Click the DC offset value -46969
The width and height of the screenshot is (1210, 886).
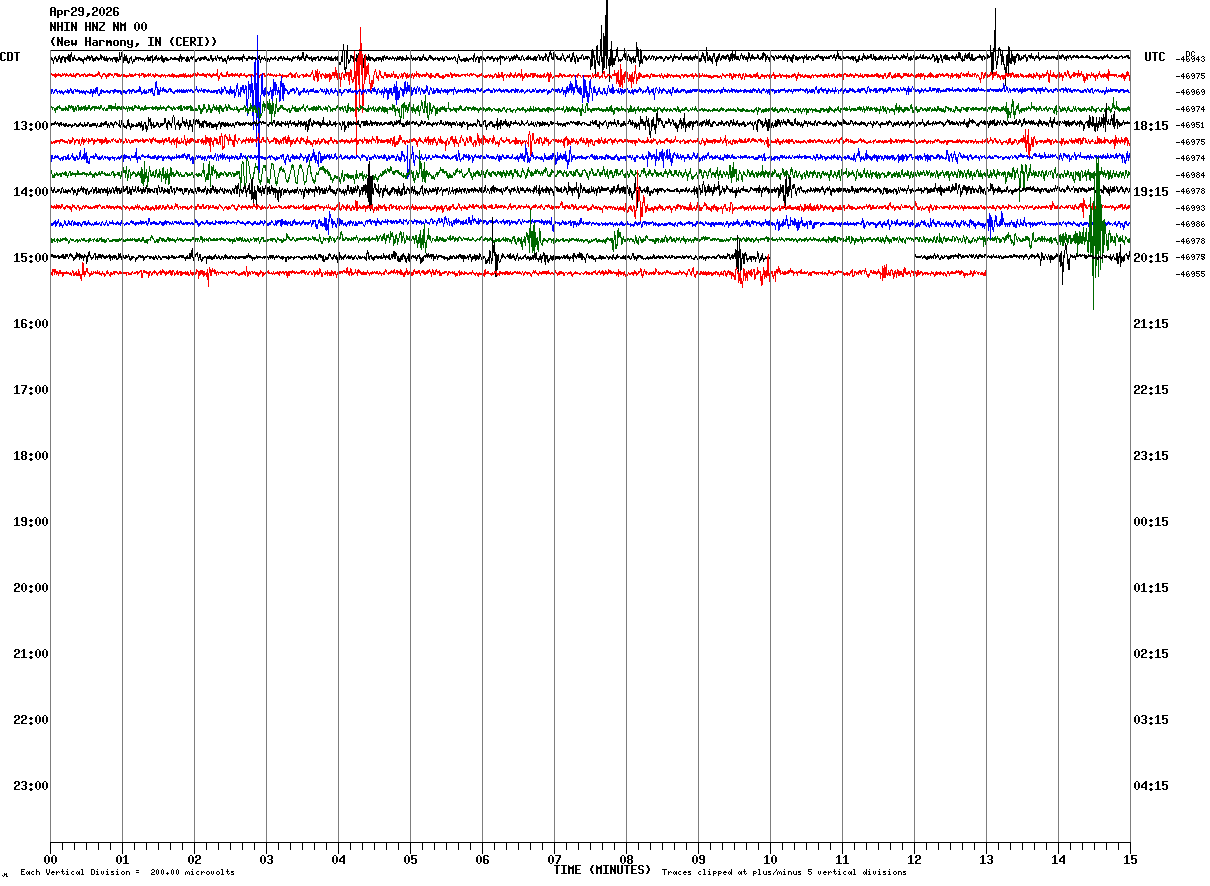1191,92
